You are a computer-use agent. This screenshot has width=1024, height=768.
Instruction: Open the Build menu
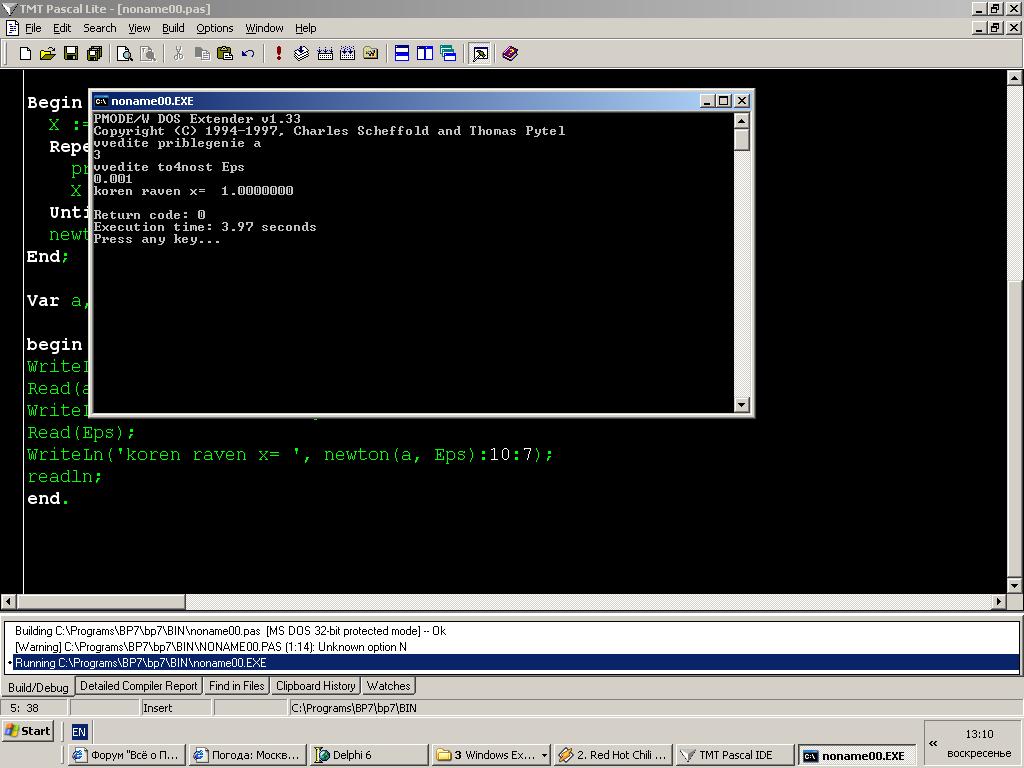(173, 28)
